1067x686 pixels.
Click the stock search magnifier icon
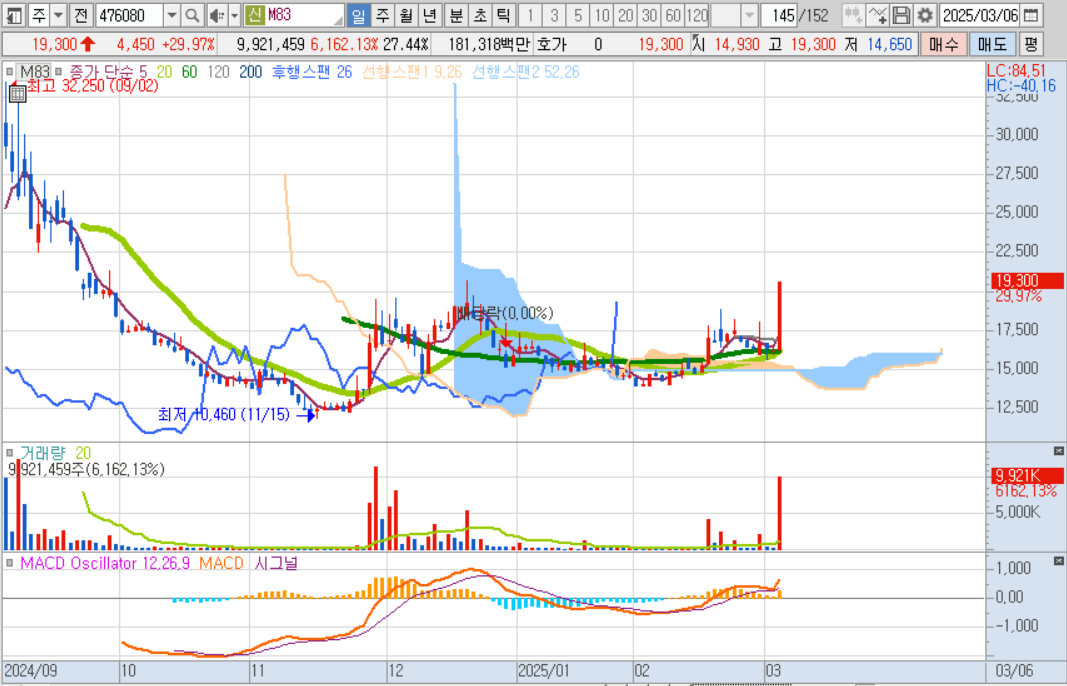pos(193,15)
